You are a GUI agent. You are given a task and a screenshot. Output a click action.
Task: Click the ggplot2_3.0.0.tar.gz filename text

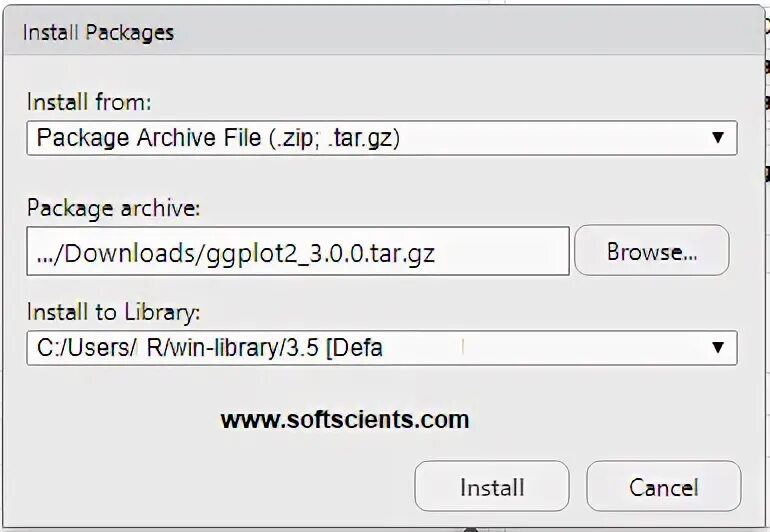click(x=321, y=253)
